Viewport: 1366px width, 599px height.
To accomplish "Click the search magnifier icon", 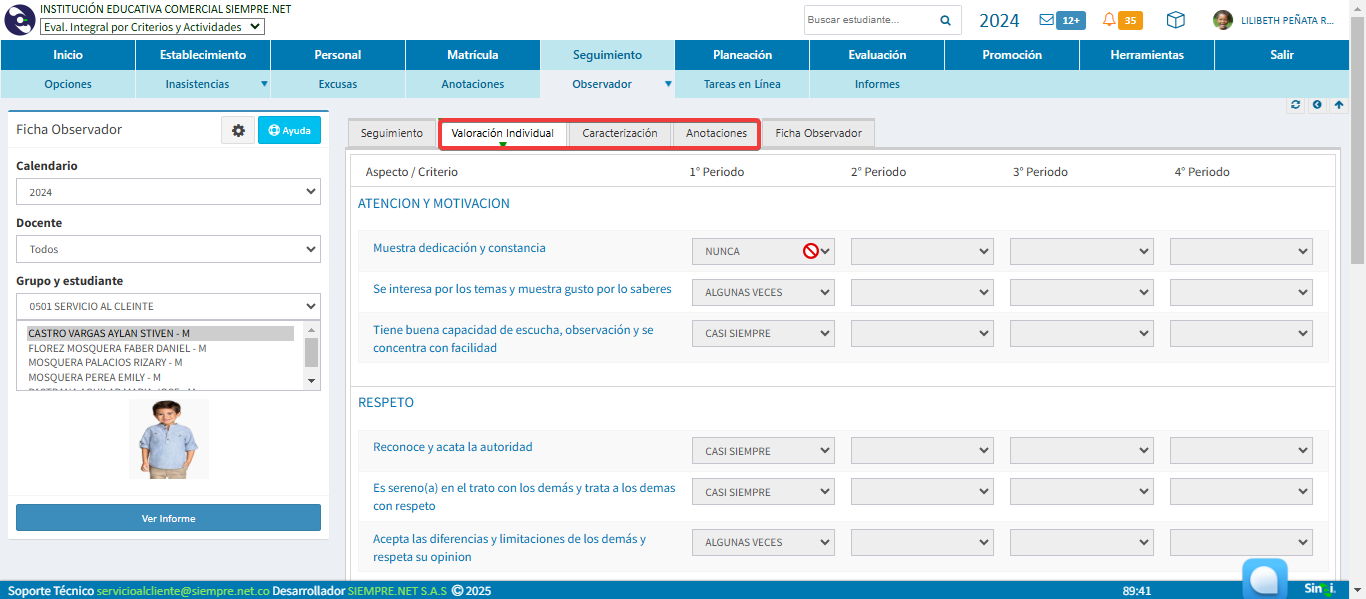I will (x=945, y=20).
